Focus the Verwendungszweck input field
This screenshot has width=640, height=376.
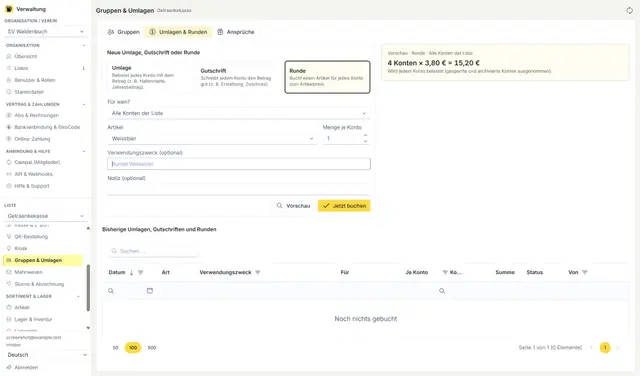(x=239, y=164)
